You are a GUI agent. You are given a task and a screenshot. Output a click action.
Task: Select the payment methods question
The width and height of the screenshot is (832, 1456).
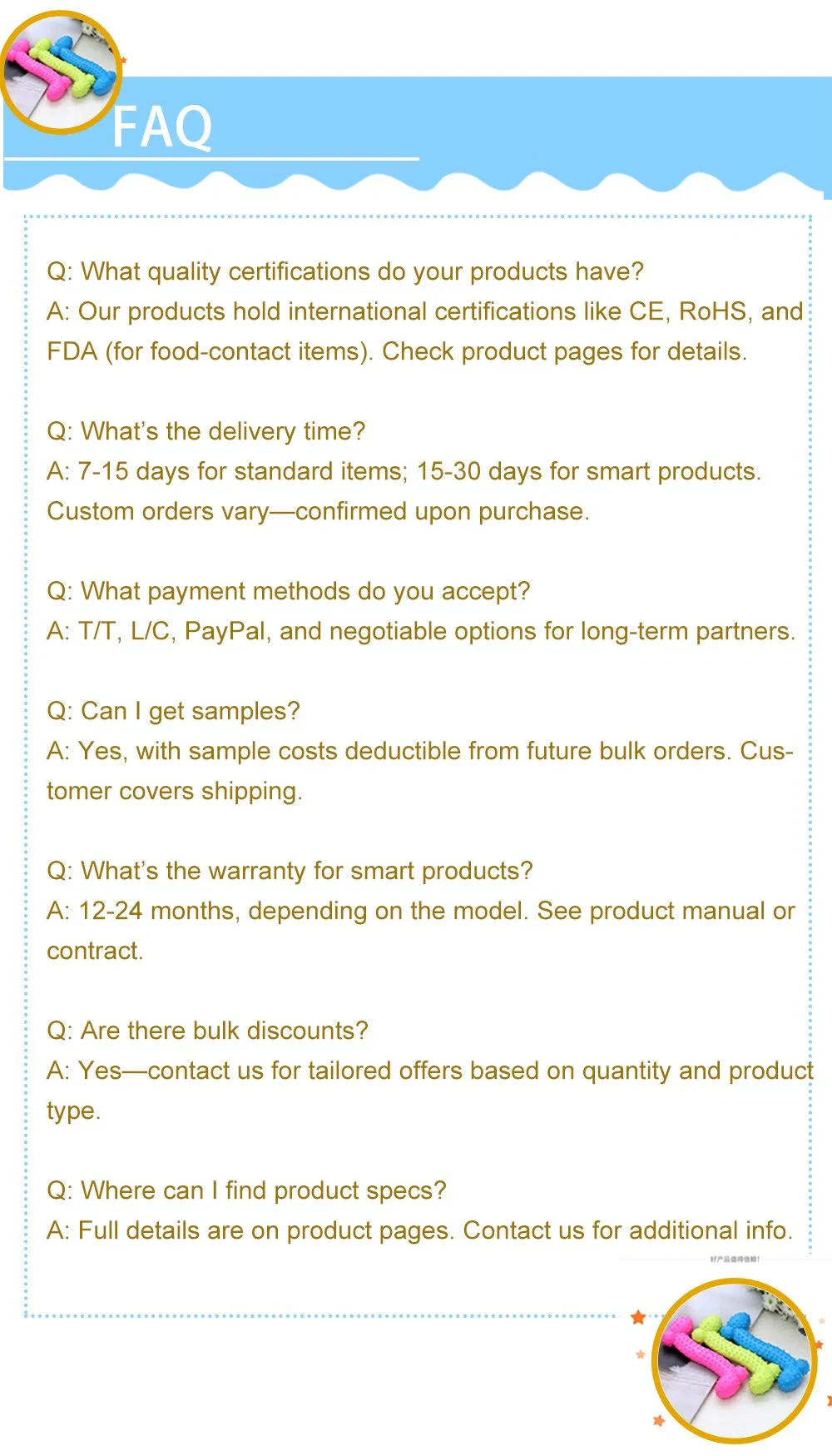tap(288, 591)
